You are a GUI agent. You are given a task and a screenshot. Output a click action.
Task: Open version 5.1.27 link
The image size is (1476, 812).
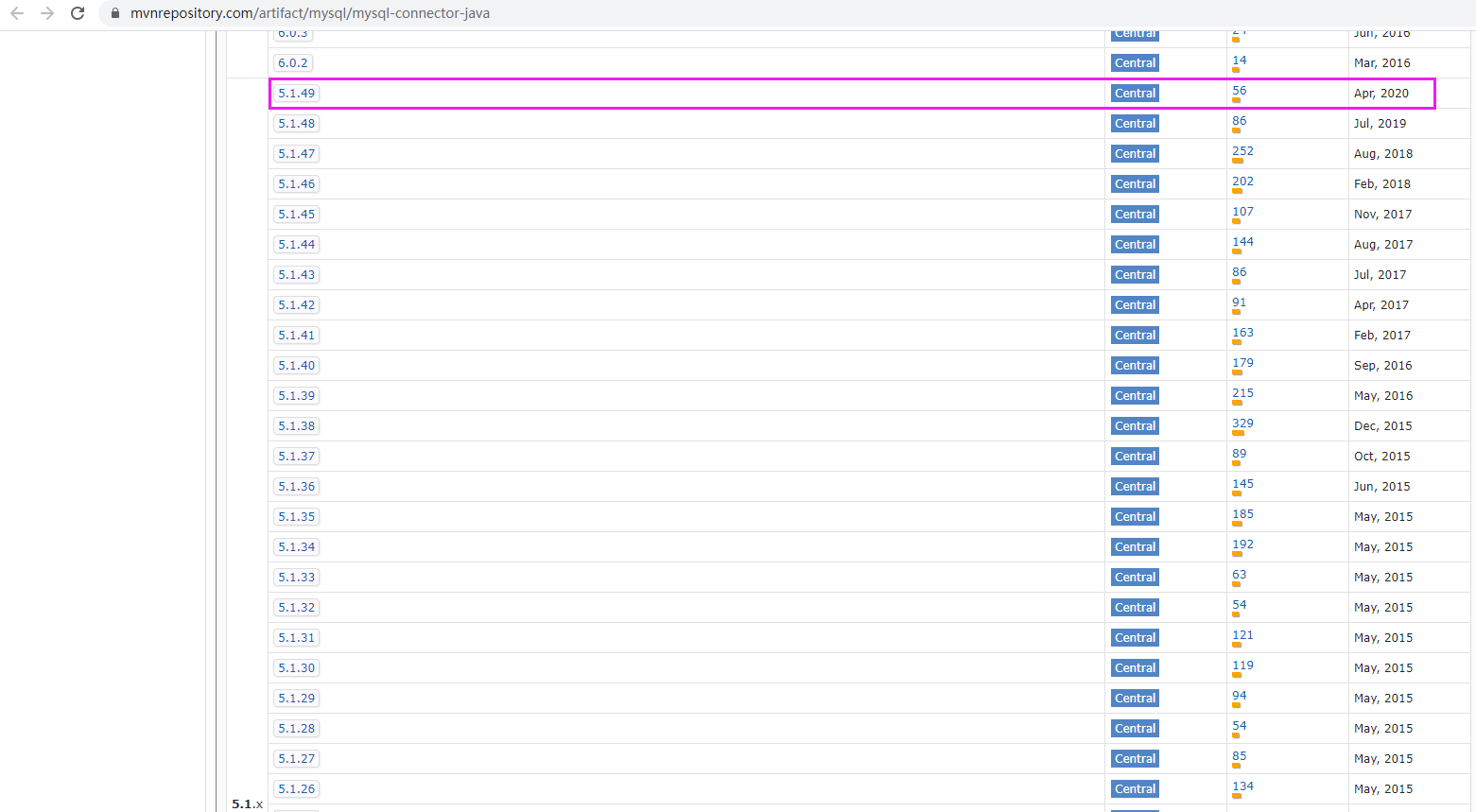tap(297, 759)
